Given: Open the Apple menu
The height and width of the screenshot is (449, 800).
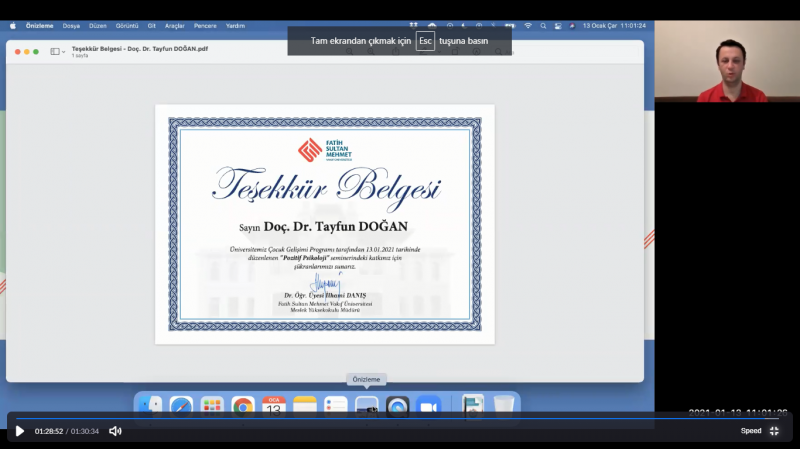Looking at the screenshot, I should tap(13, 25).
